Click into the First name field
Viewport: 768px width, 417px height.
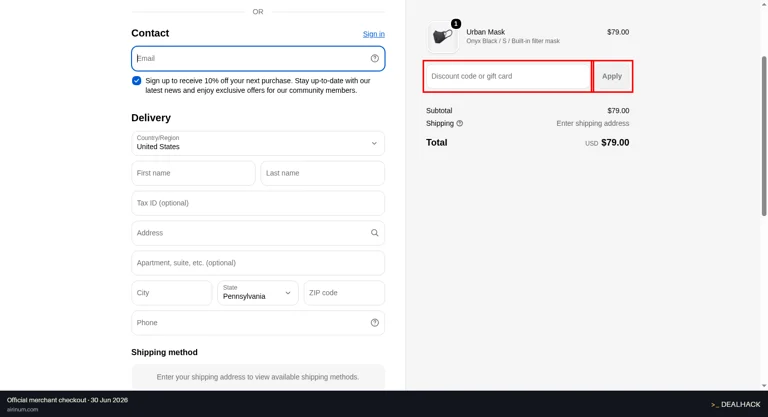click(193, 173)
